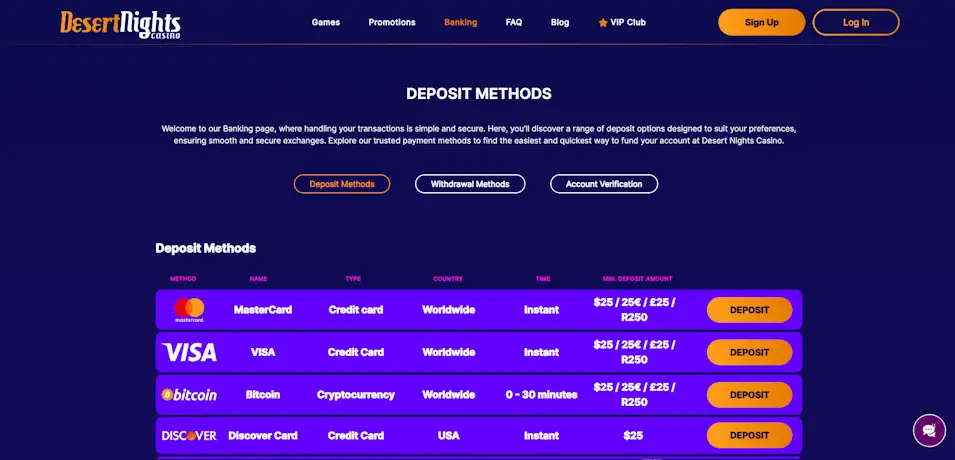The height and width of the screenshot is (460, 955).
Task: Open the Blog menu item
Action: tap(560, 23)
